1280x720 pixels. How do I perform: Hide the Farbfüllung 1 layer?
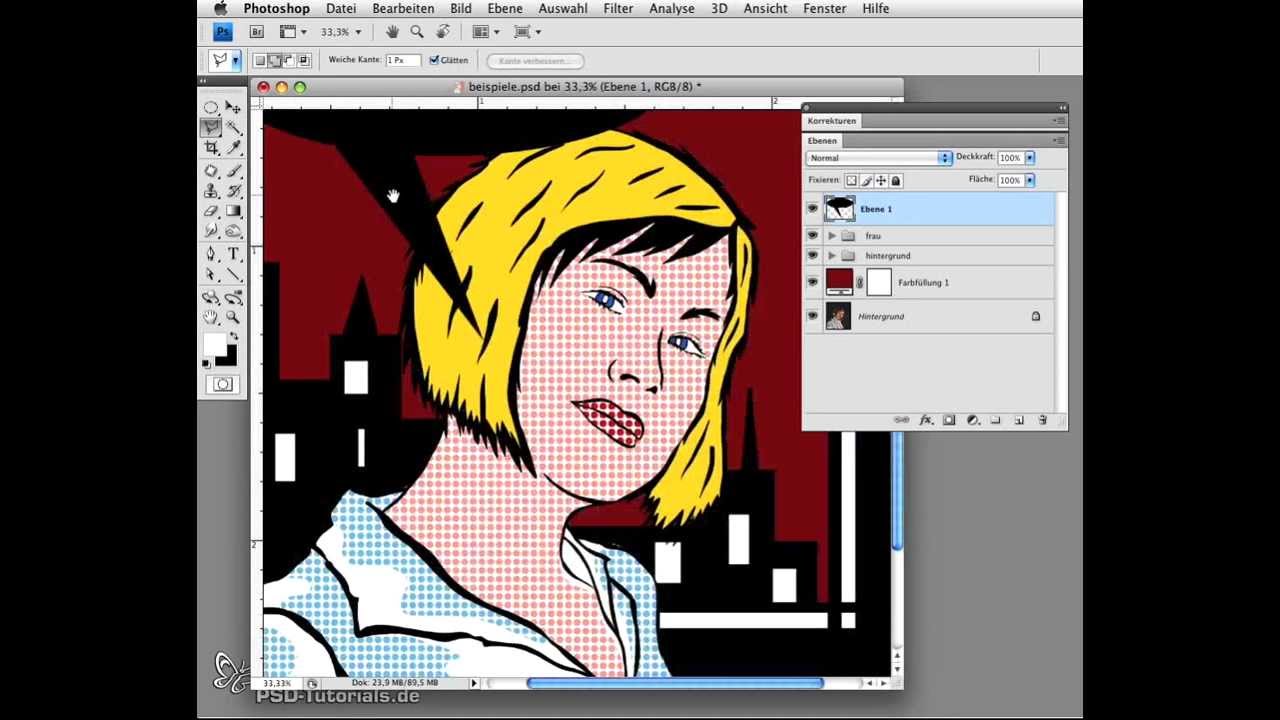812,283
